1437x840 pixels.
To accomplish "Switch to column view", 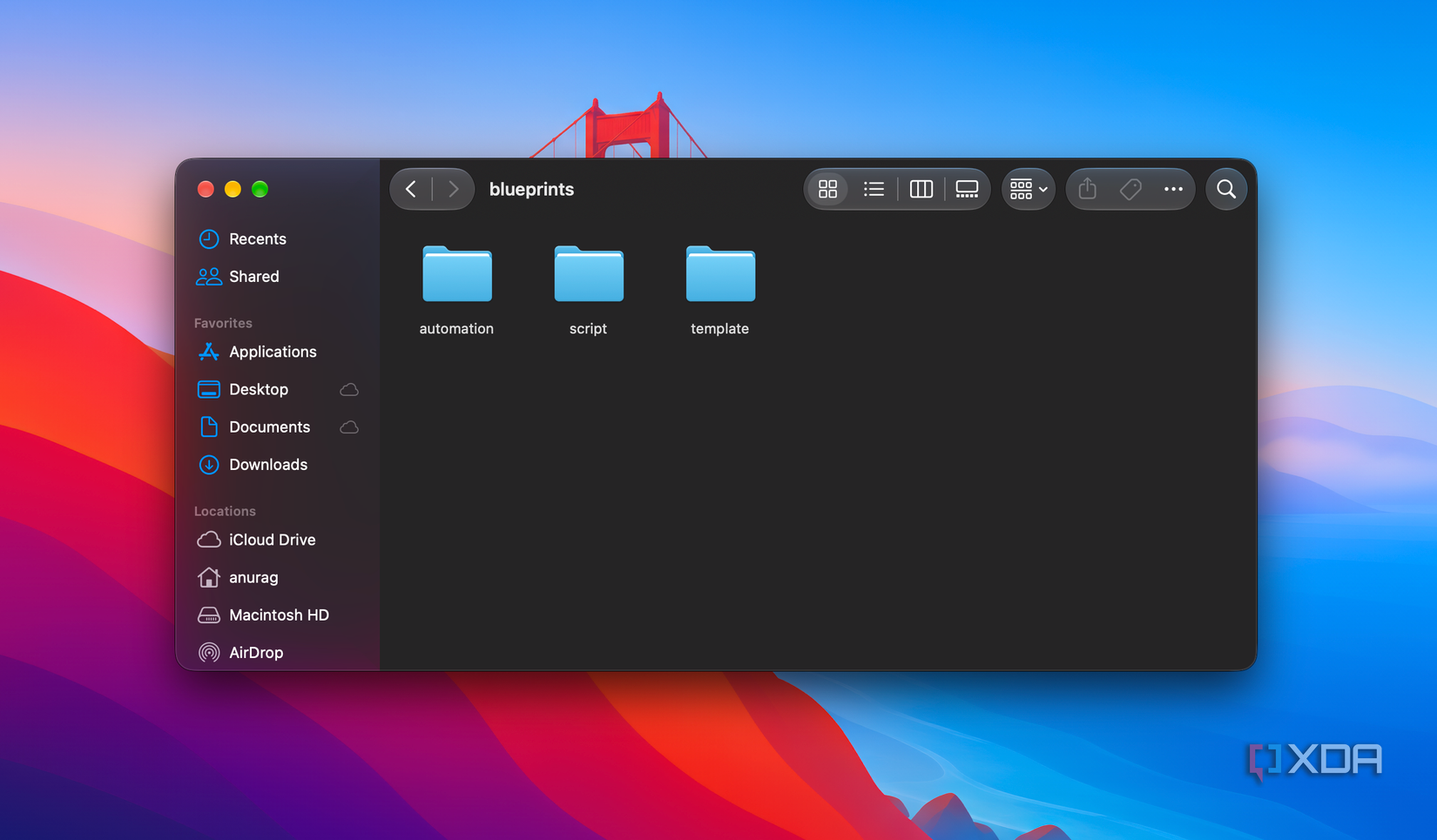I will pyautogui.click(x=921, y=189).
